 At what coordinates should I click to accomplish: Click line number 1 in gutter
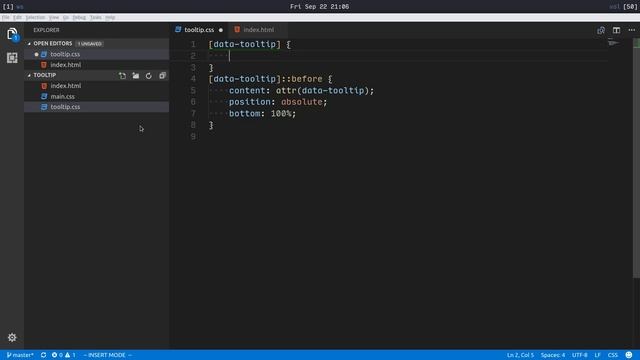click(x=193, y=44)
